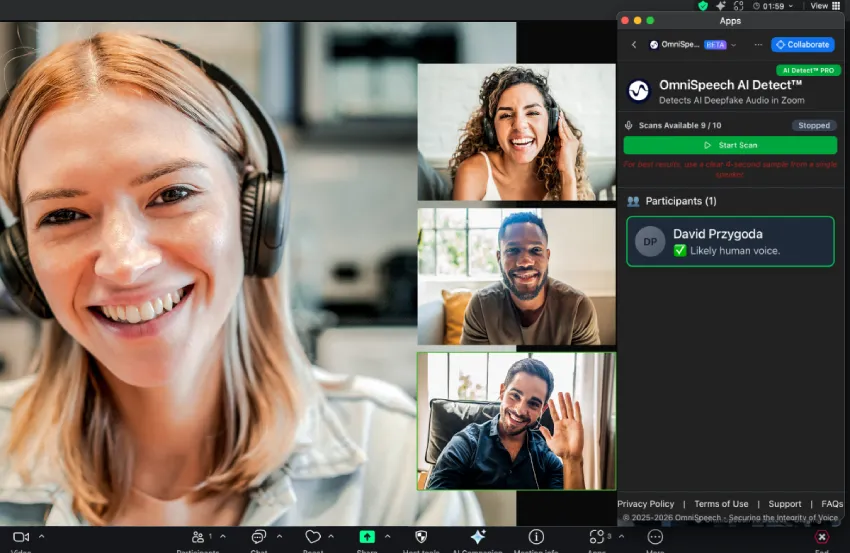This screenshot has height=553, width=850.
Task: Click the blue Collaborate button
Action: pyautogui.click(x=802, y=44)
